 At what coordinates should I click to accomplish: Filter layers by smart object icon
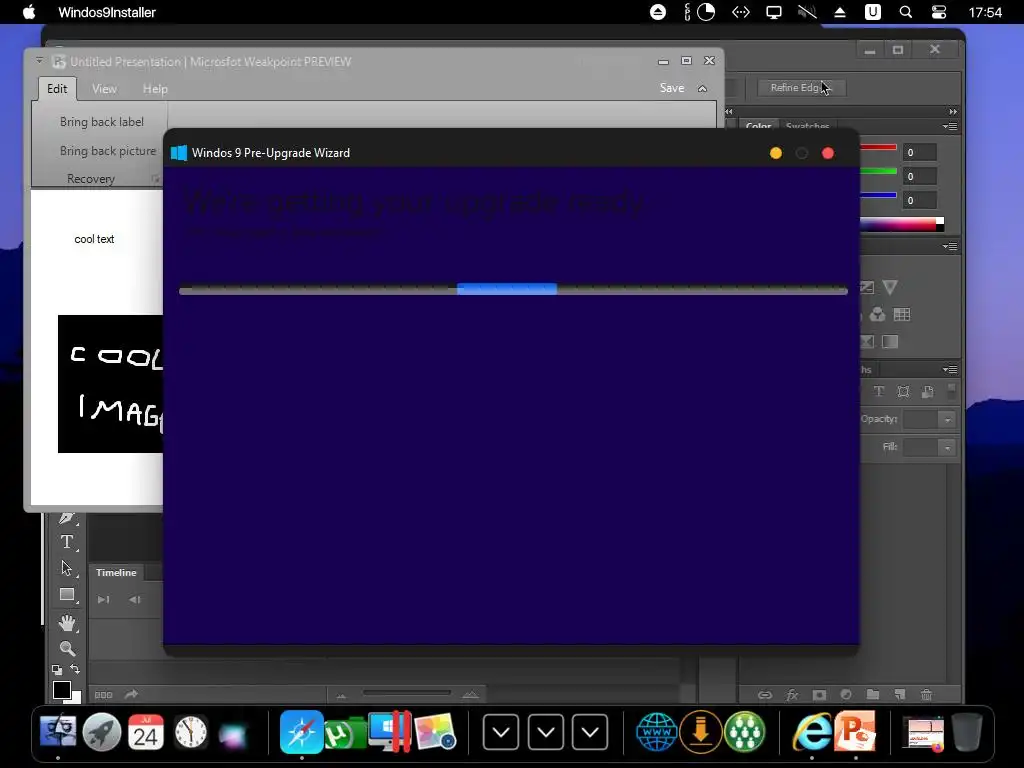[x=927, y=391]
